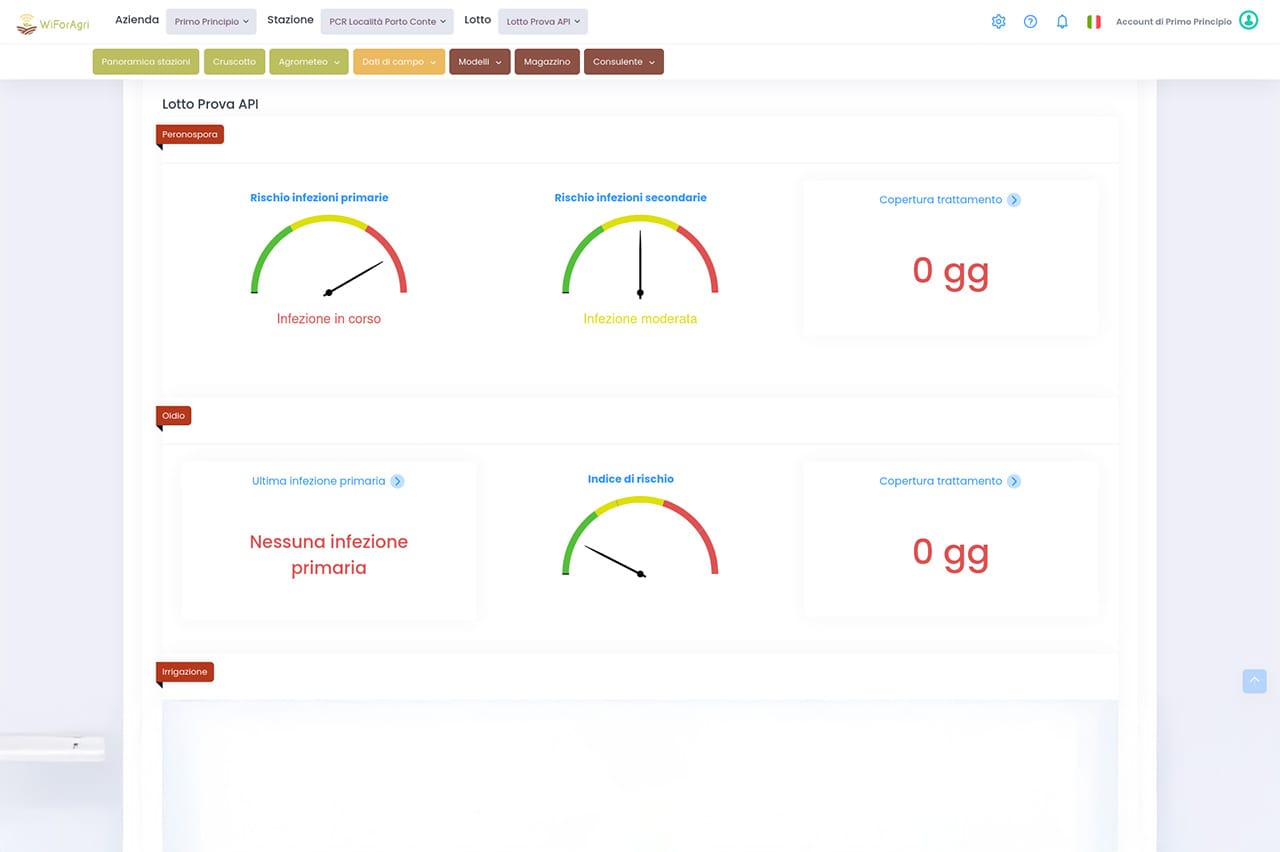Click arrow icon beside Ultima infezione primaria

[397, 481]
